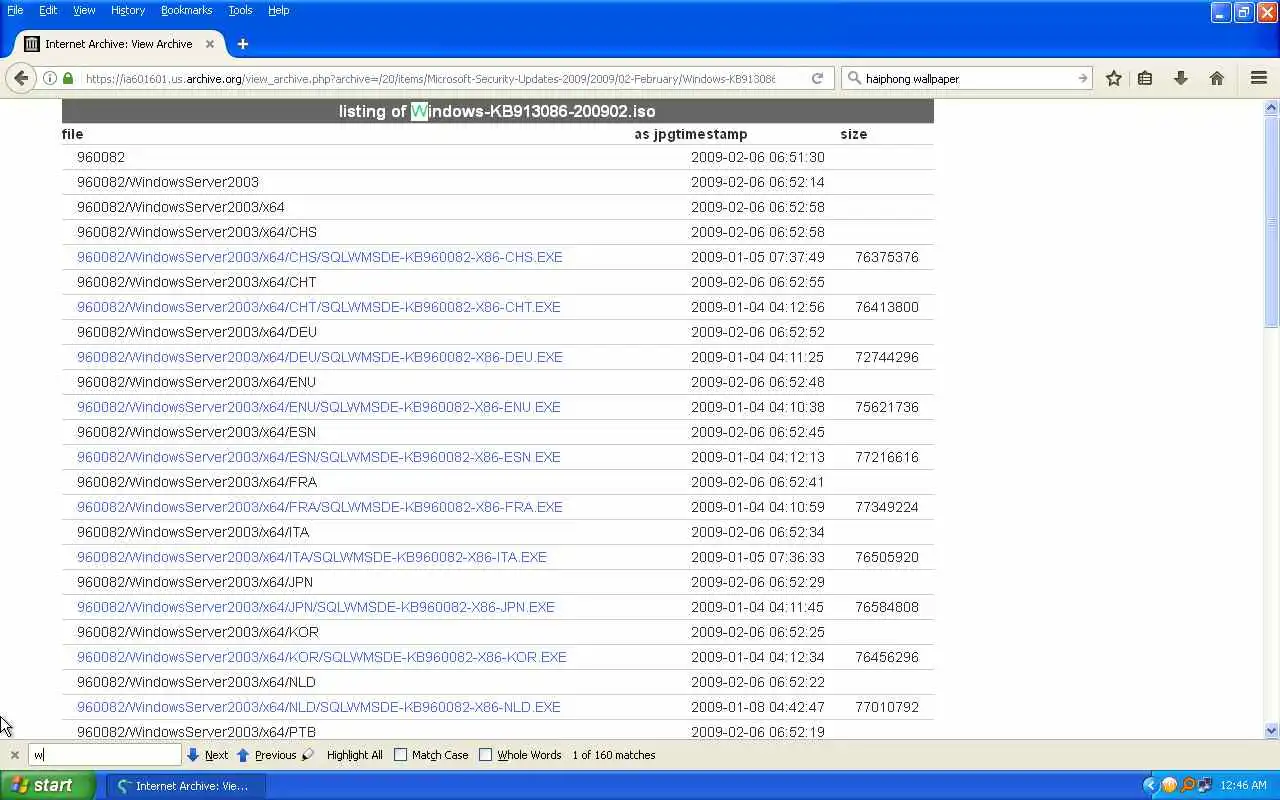The height and width of the screenshot is (800, 1280).
Task: Go to the Home page icon
Action: point(1216,78)
